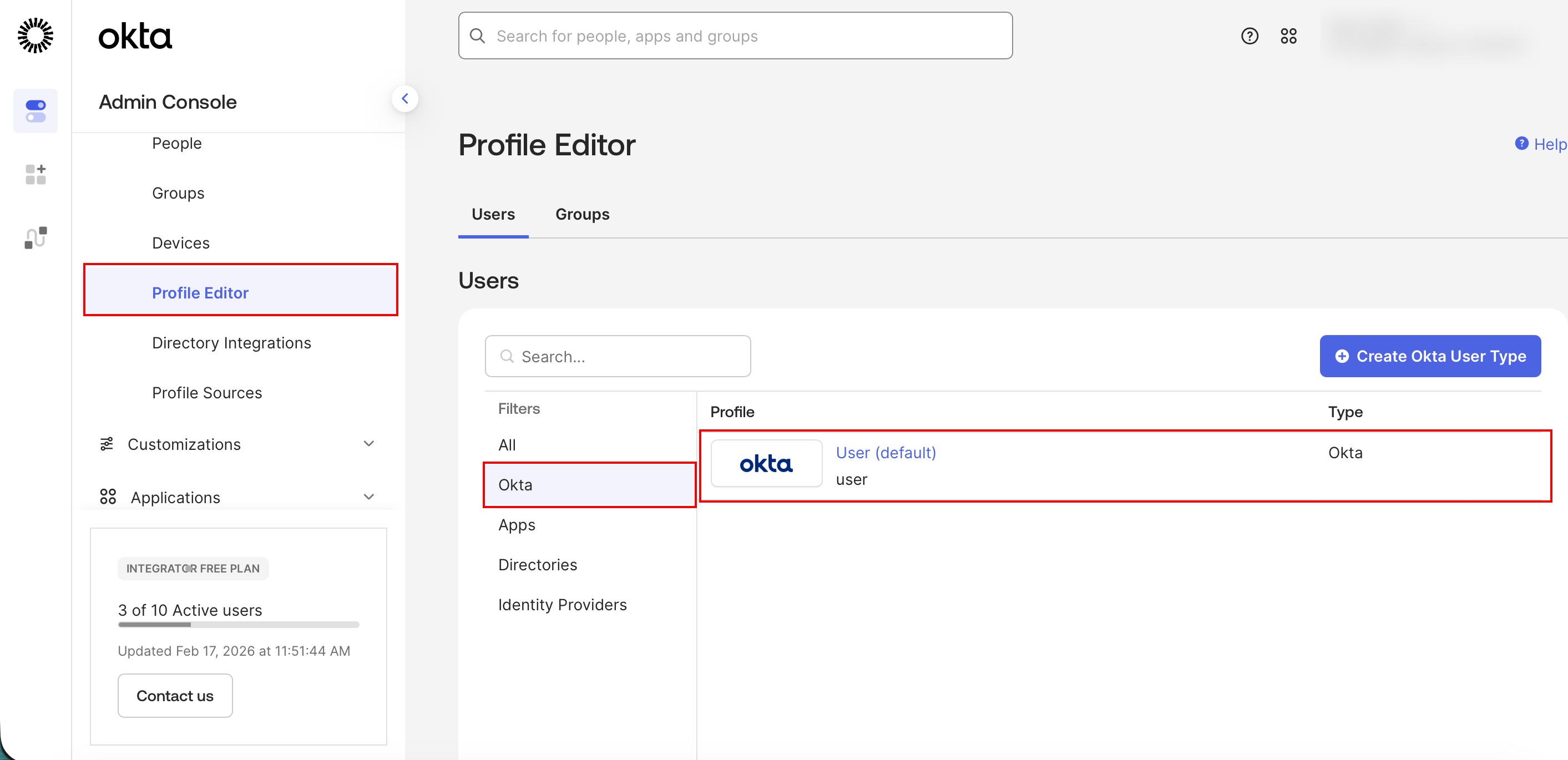Collapse the Admin Console sidebar arrow
Screen dimensions: 1568x760
pos(405,99)
